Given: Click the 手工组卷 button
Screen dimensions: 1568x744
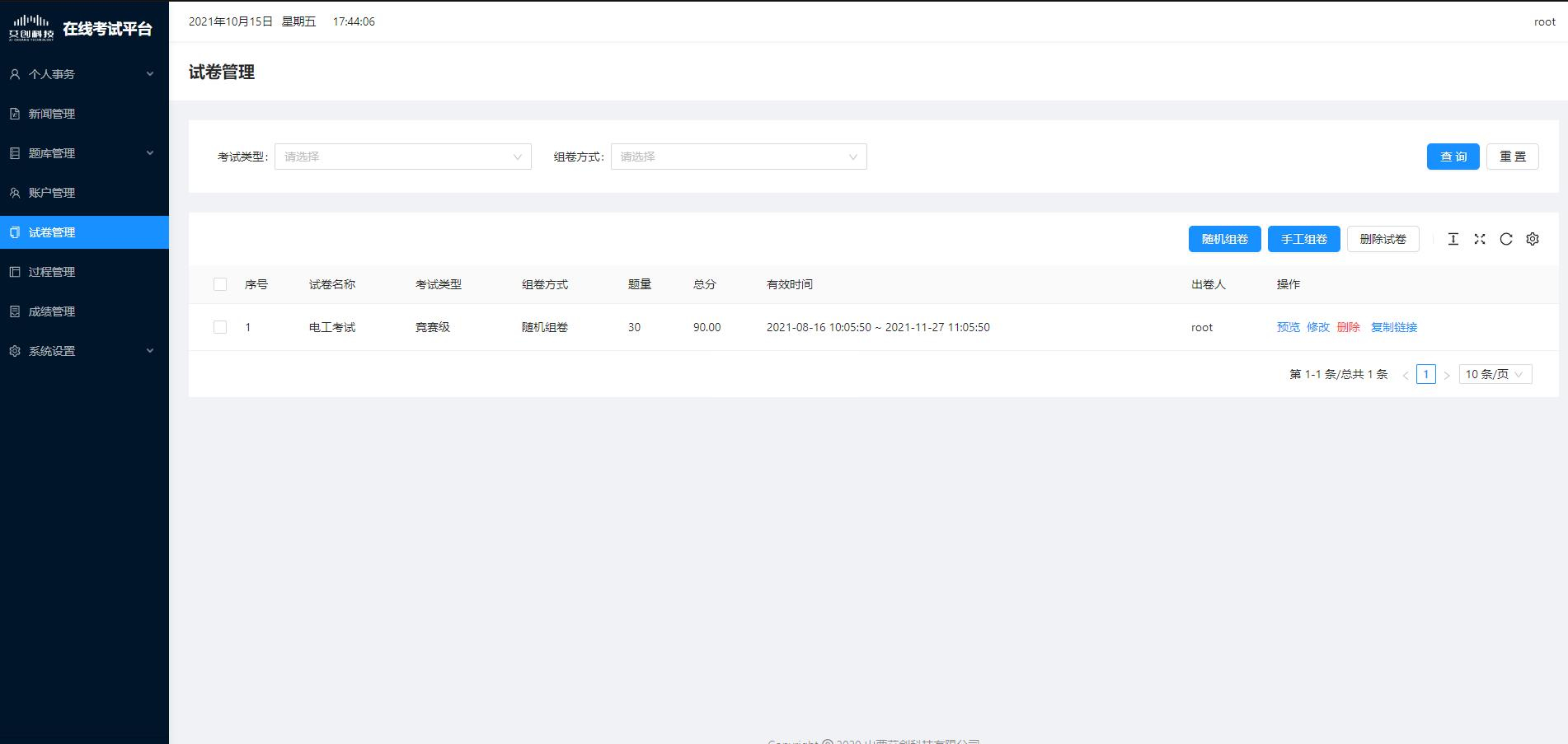Looking at the screenshot, I should click(x=1304, y=239).
